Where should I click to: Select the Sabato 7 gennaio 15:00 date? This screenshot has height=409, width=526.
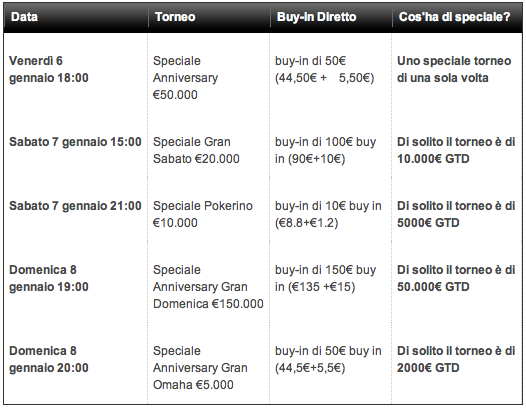pos(75,142)
